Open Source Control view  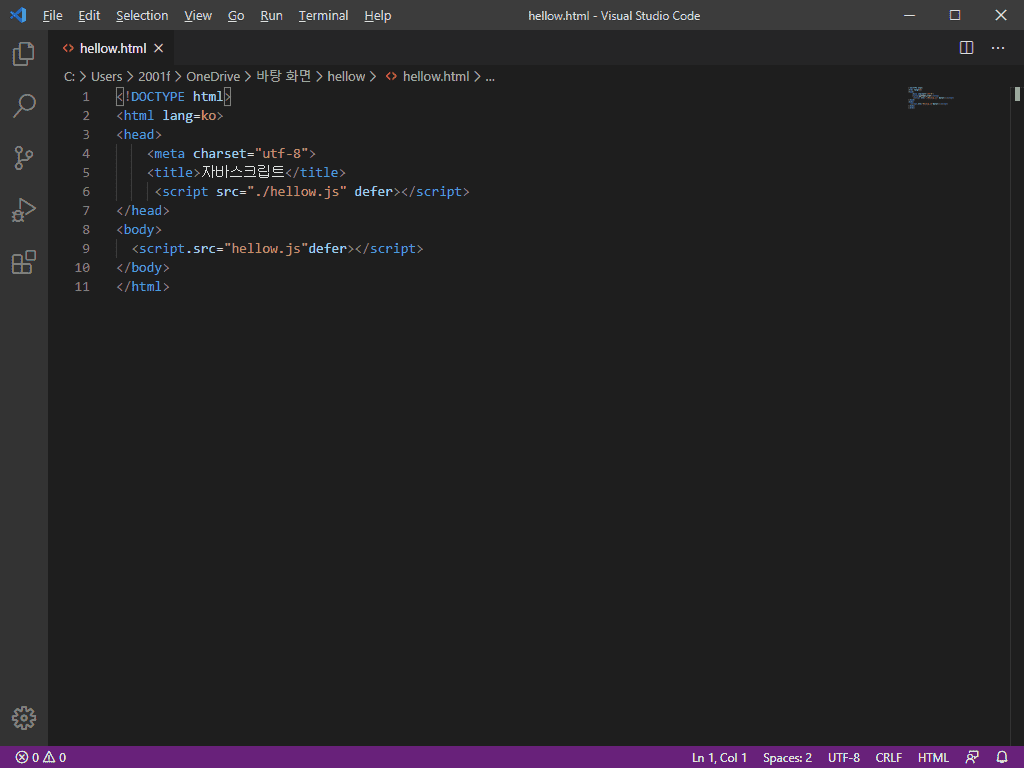point(24,158)
